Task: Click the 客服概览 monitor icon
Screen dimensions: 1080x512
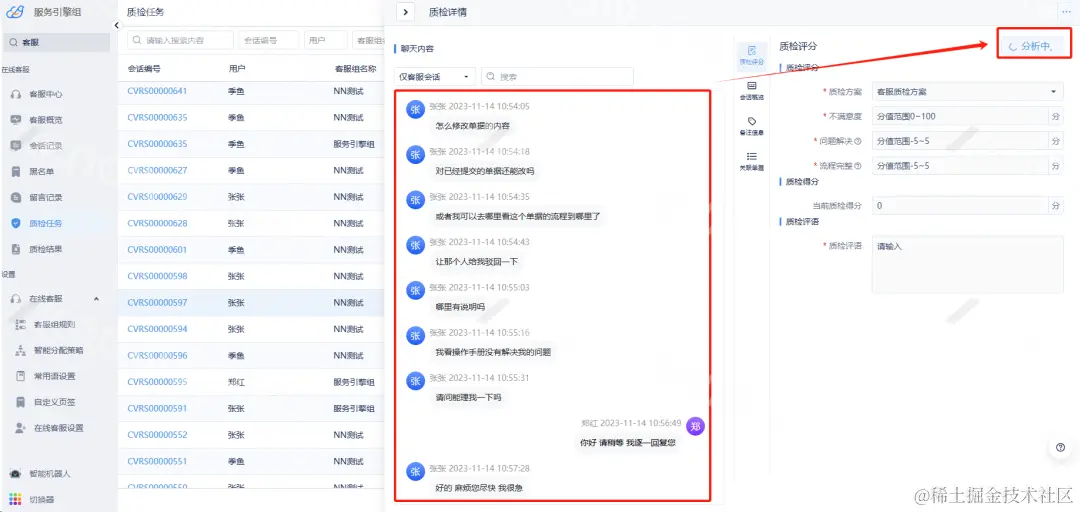Action: [x=16, y=120]
